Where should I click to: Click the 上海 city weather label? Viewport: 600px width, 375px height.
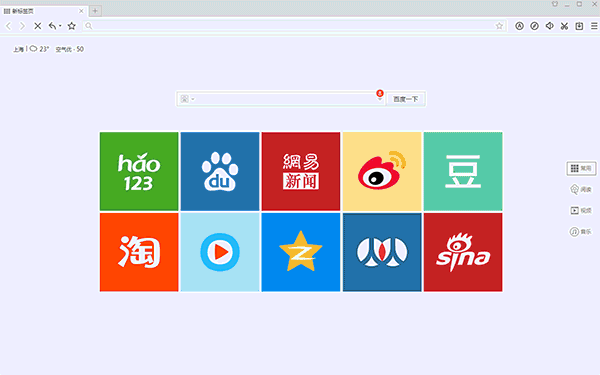[x=18, y=49]
